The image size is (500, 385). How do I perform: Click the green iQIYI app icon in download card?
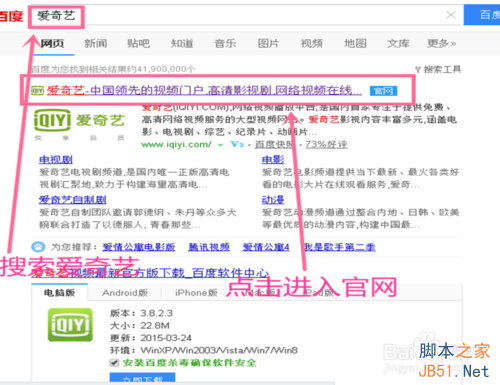point(70,325)
